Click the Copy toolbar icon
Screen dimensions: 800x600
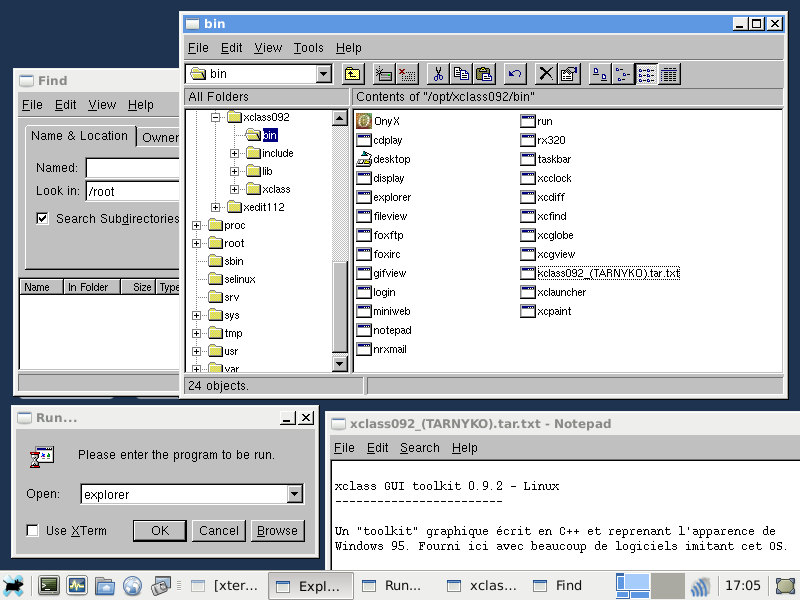coord(461,73)
